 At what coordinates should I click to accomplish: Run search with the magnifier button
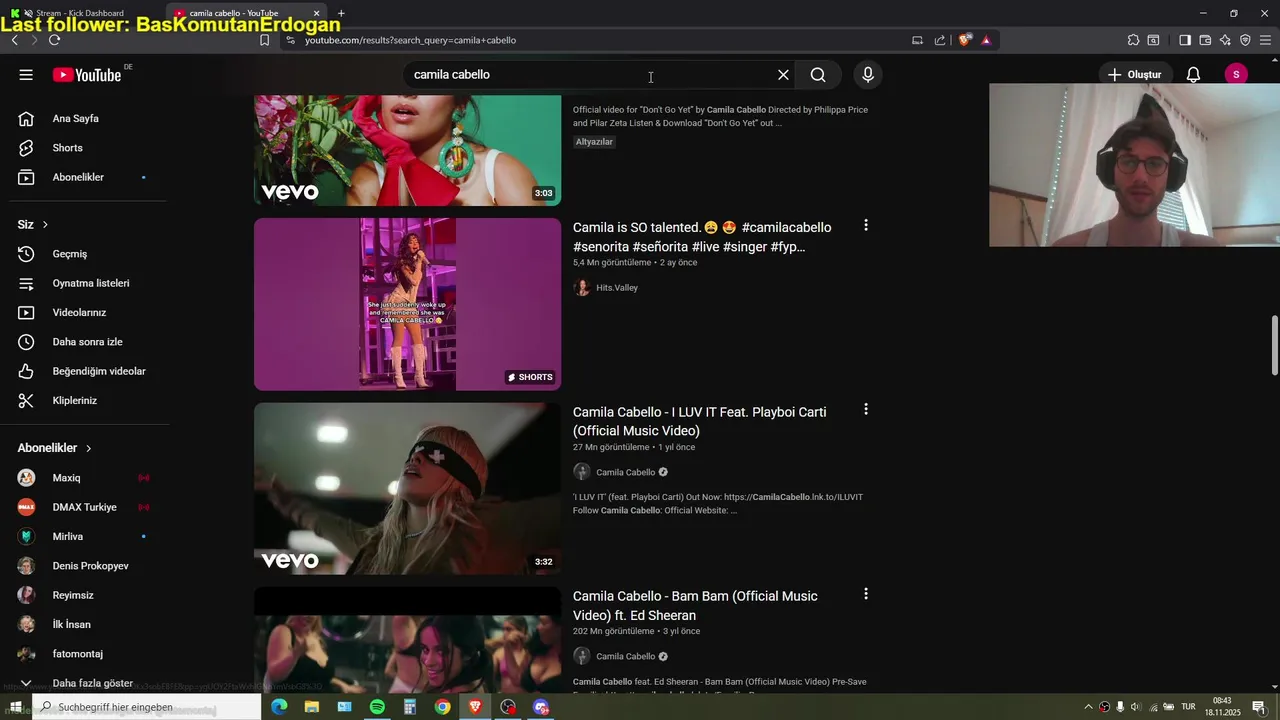[x=818, y=75]
